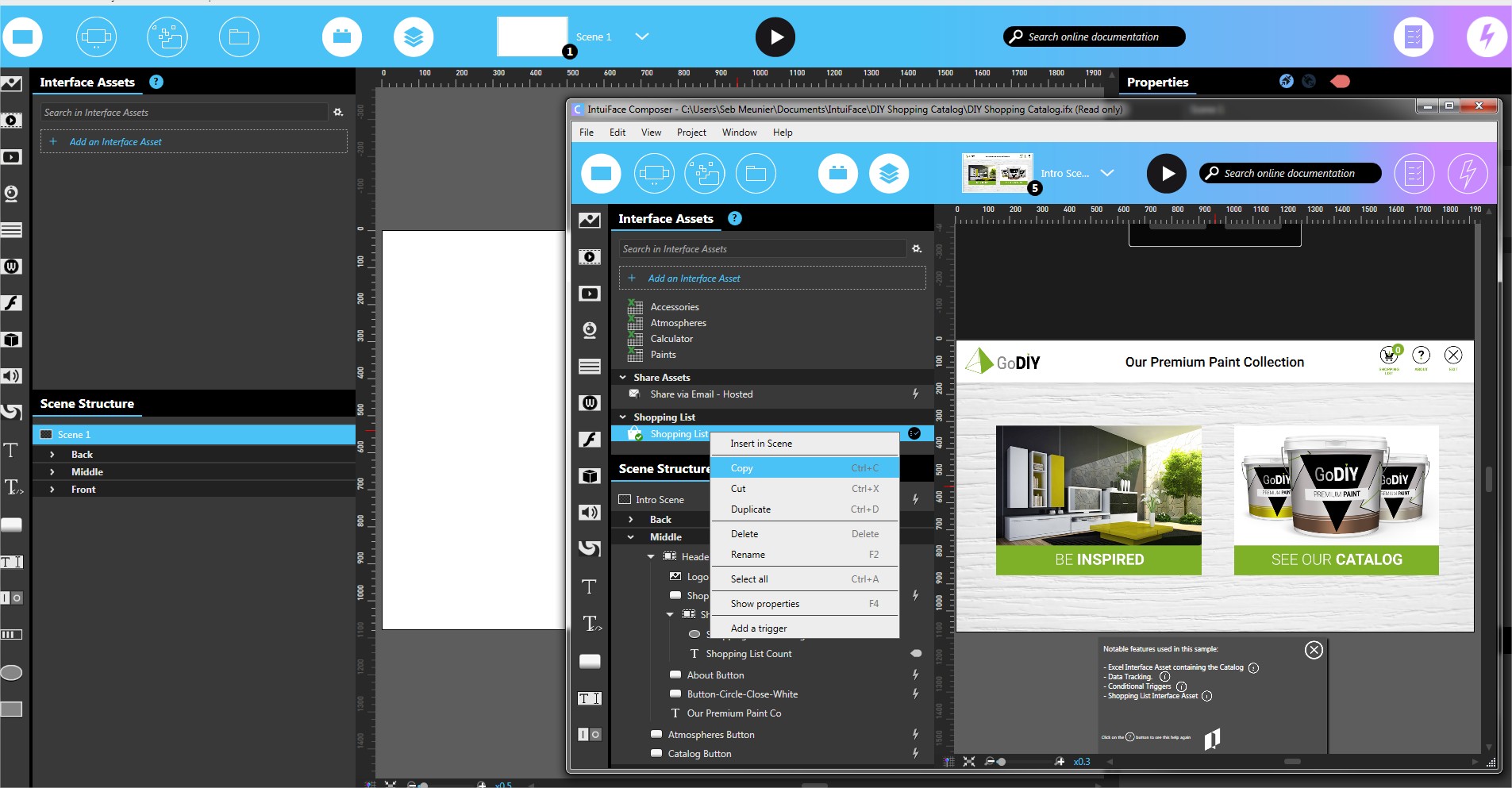Viewport: 1512px width, 788px height.
Task: Toggle the blue binding plug in Properties header
Action: (1287, 82)
